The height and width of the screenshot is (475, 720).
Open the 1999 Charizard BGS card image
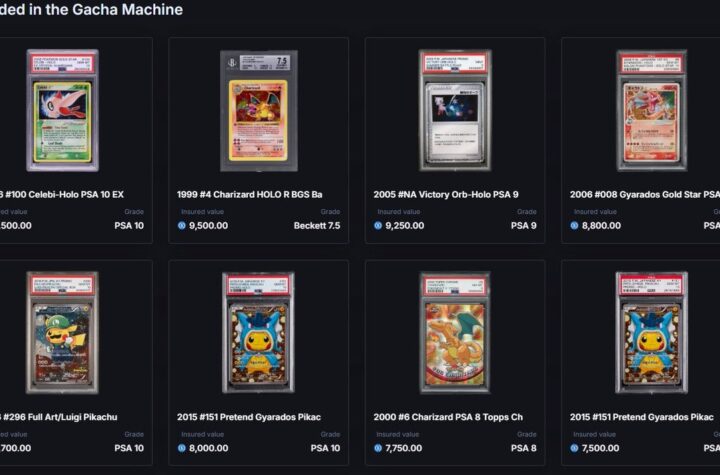tap(259, 111)
